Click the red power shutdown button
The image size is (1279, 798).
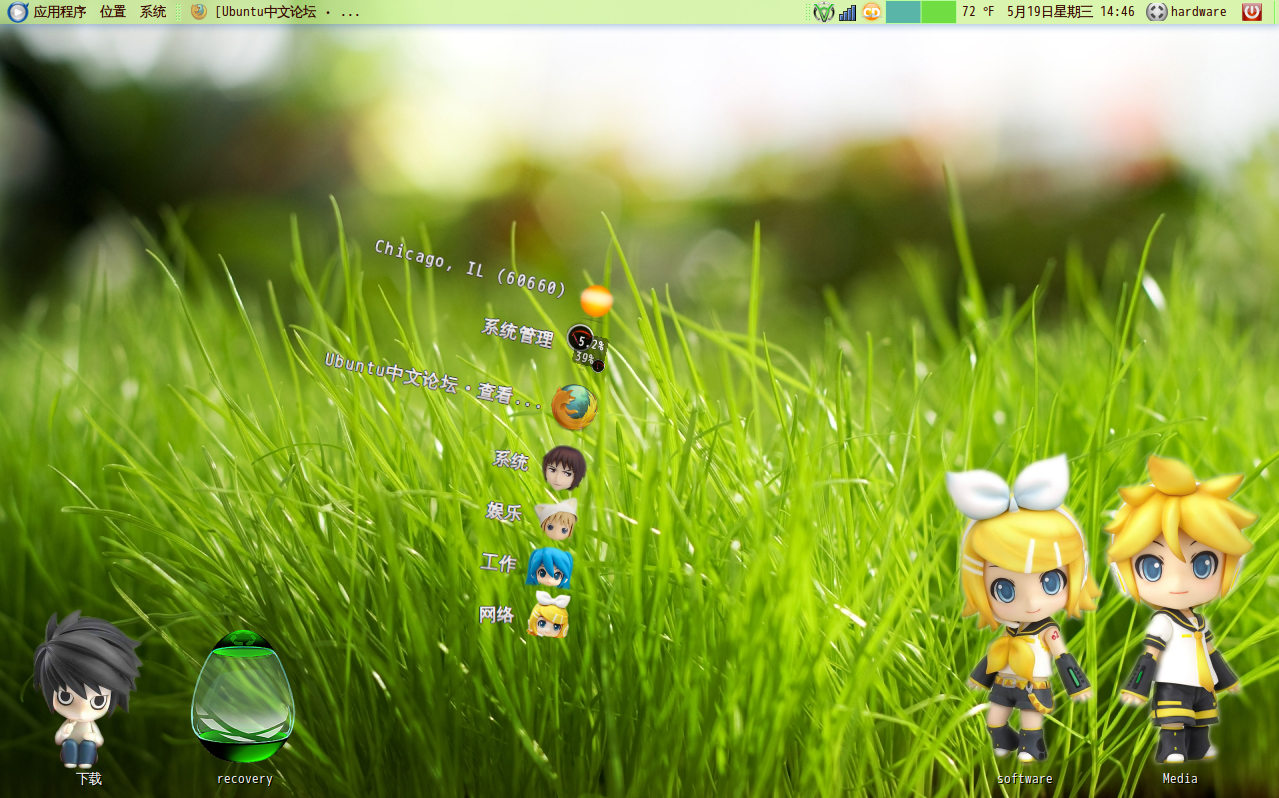(1252, 12)
